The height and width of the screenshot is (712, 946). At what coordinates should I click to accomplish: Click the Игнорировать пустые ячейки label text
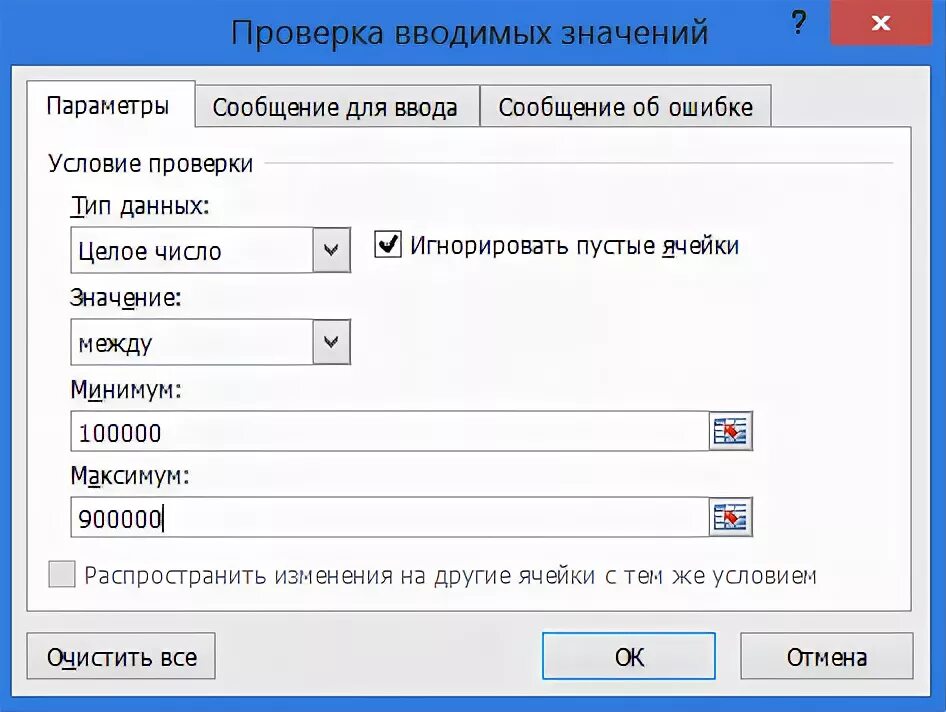(x=574, y=246)
